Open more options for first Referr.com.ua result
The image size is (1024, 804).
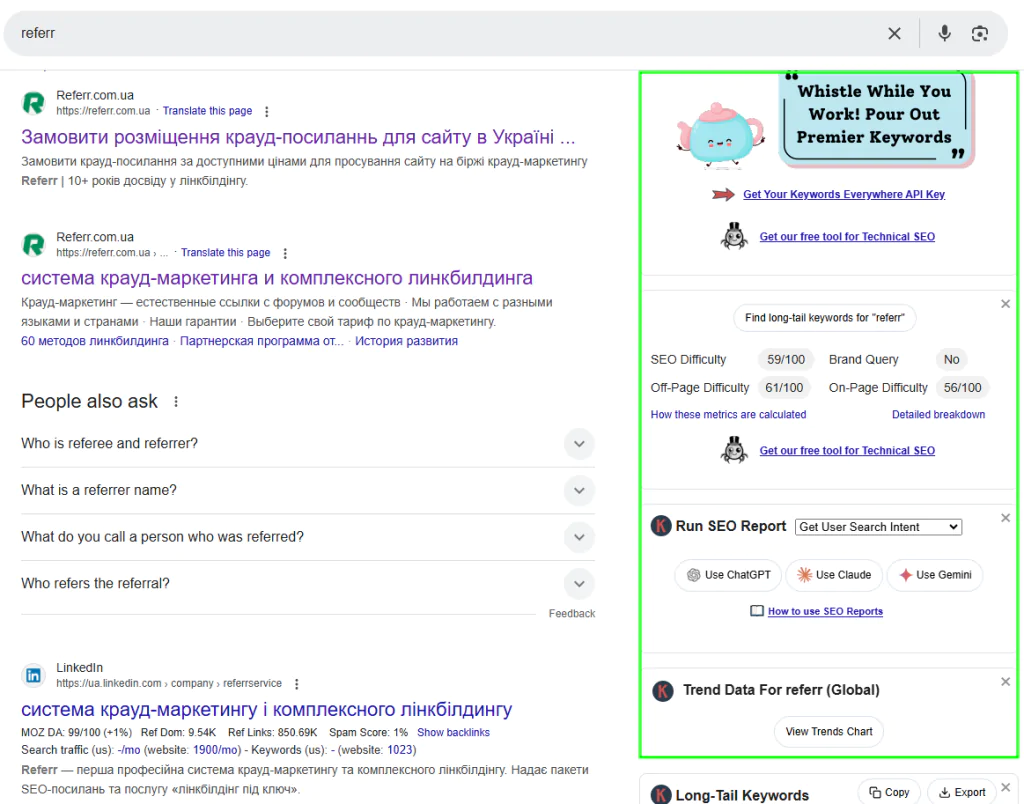tap(266, 112)
